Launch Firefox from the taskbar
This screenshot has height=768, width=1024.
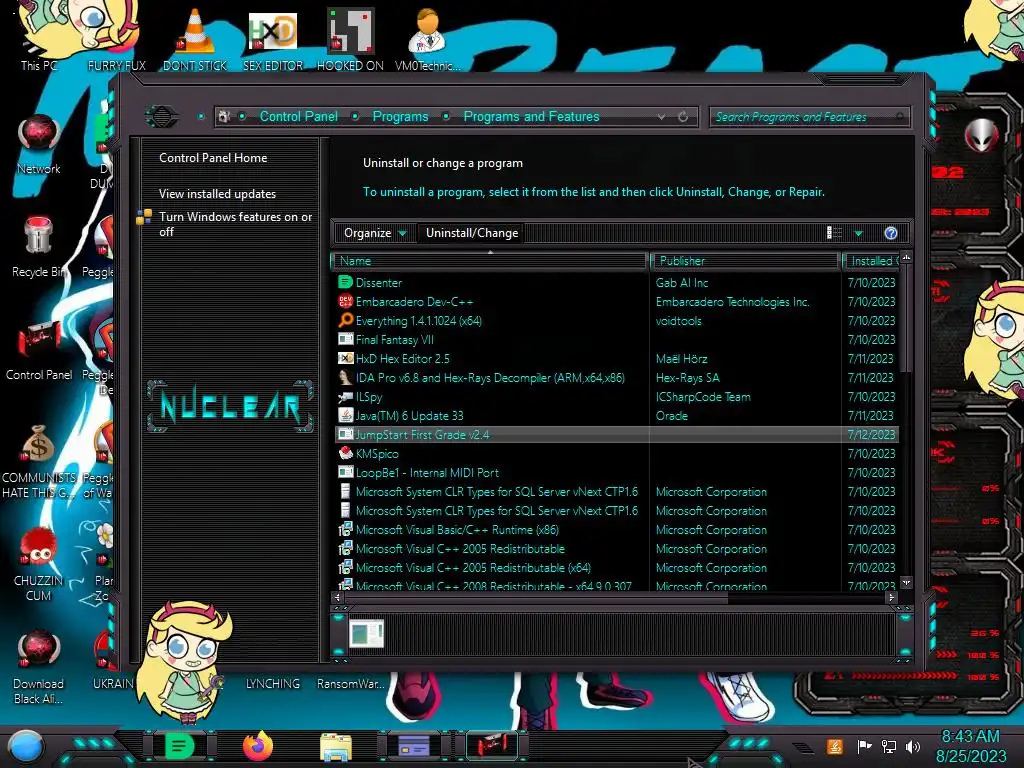(x=257, y=746)
